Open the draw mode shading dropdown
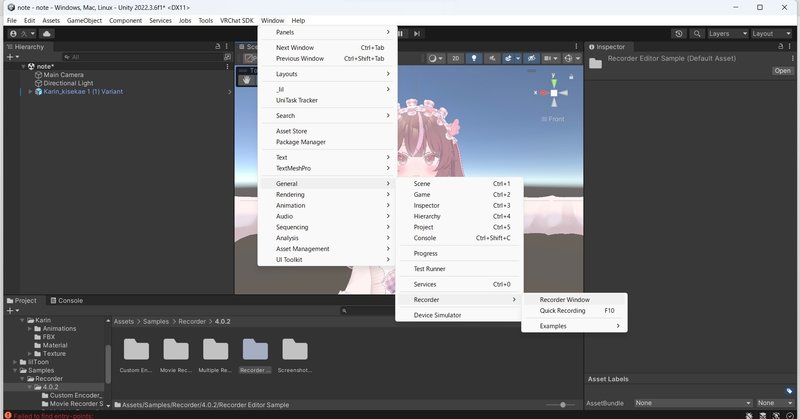Screen dimensions: 800x419 coord(435,58)
